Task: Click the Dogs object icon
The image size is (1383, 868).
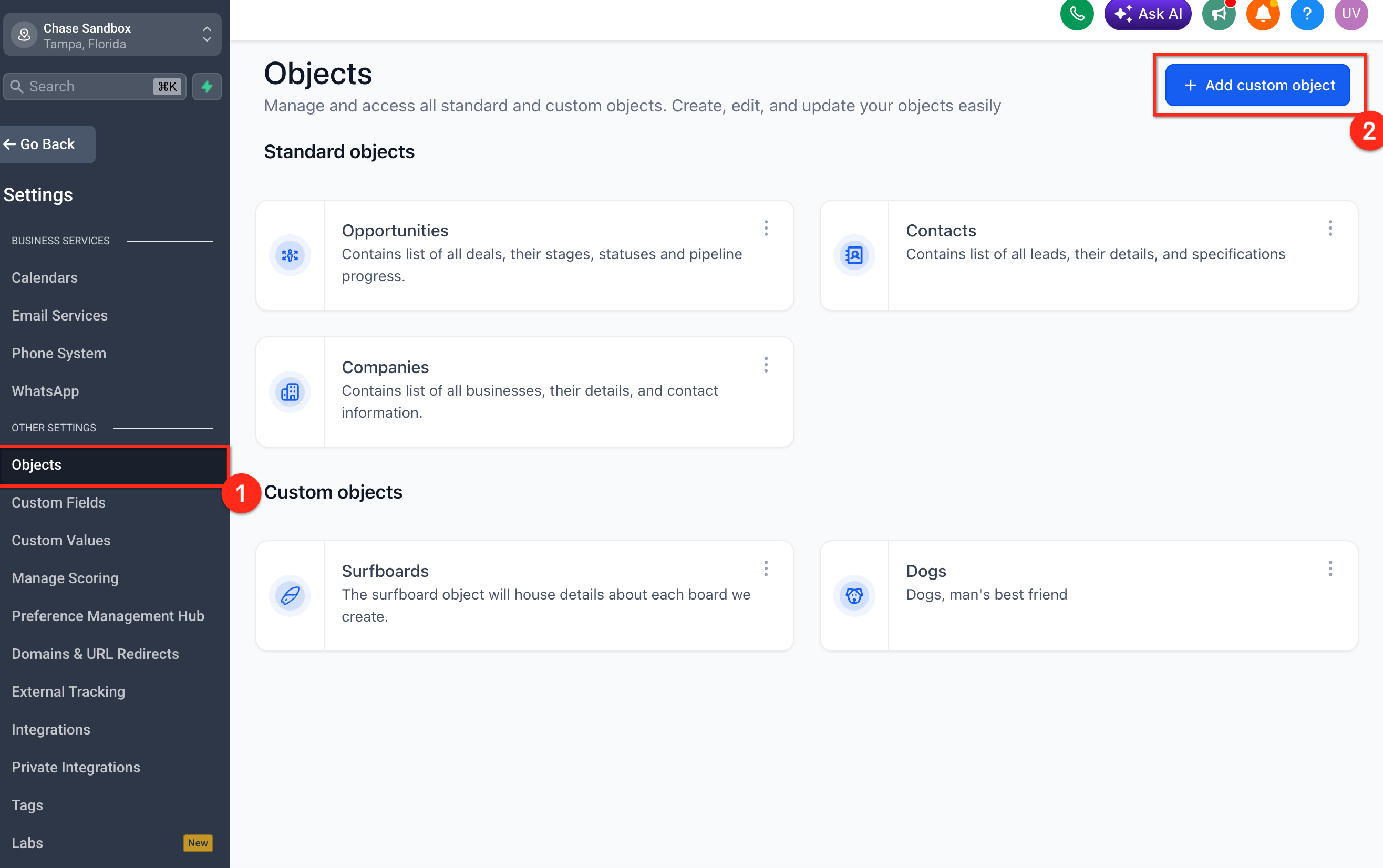Action: point(854,596)
